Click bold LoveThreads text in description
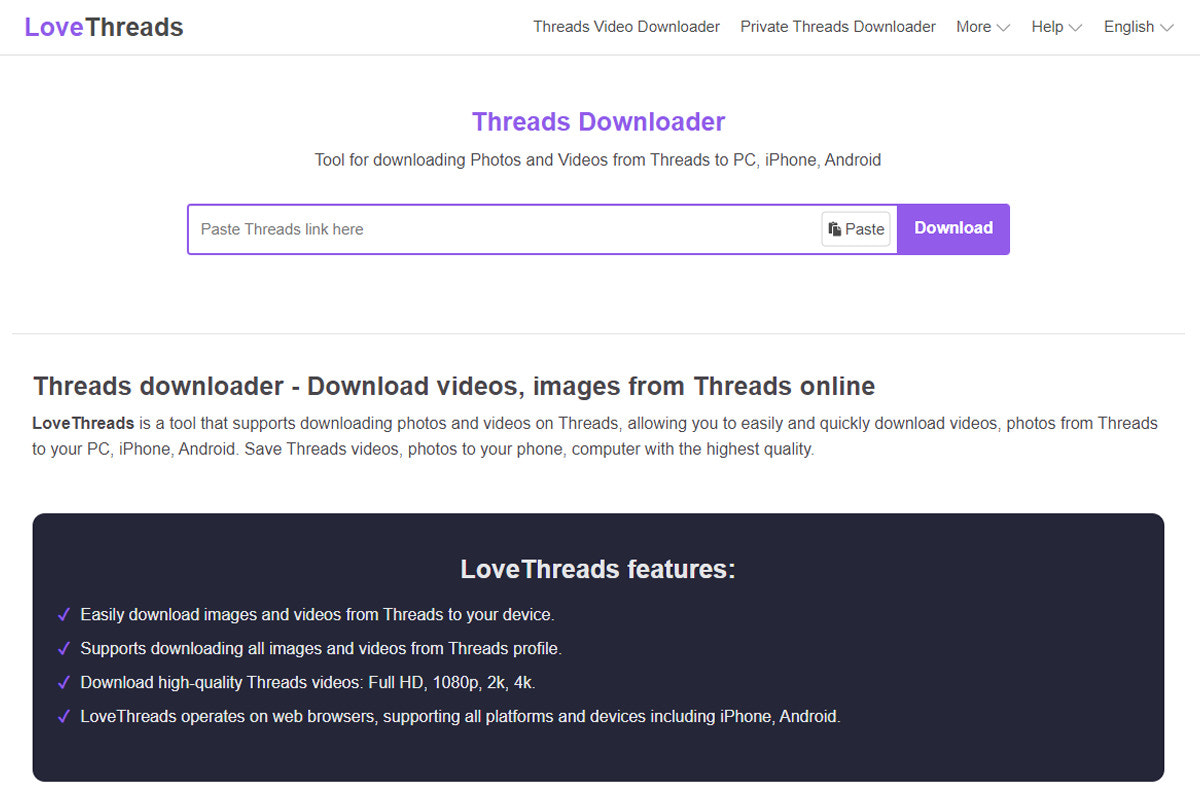Viewport: 1200px width, 800px height. 83,423
